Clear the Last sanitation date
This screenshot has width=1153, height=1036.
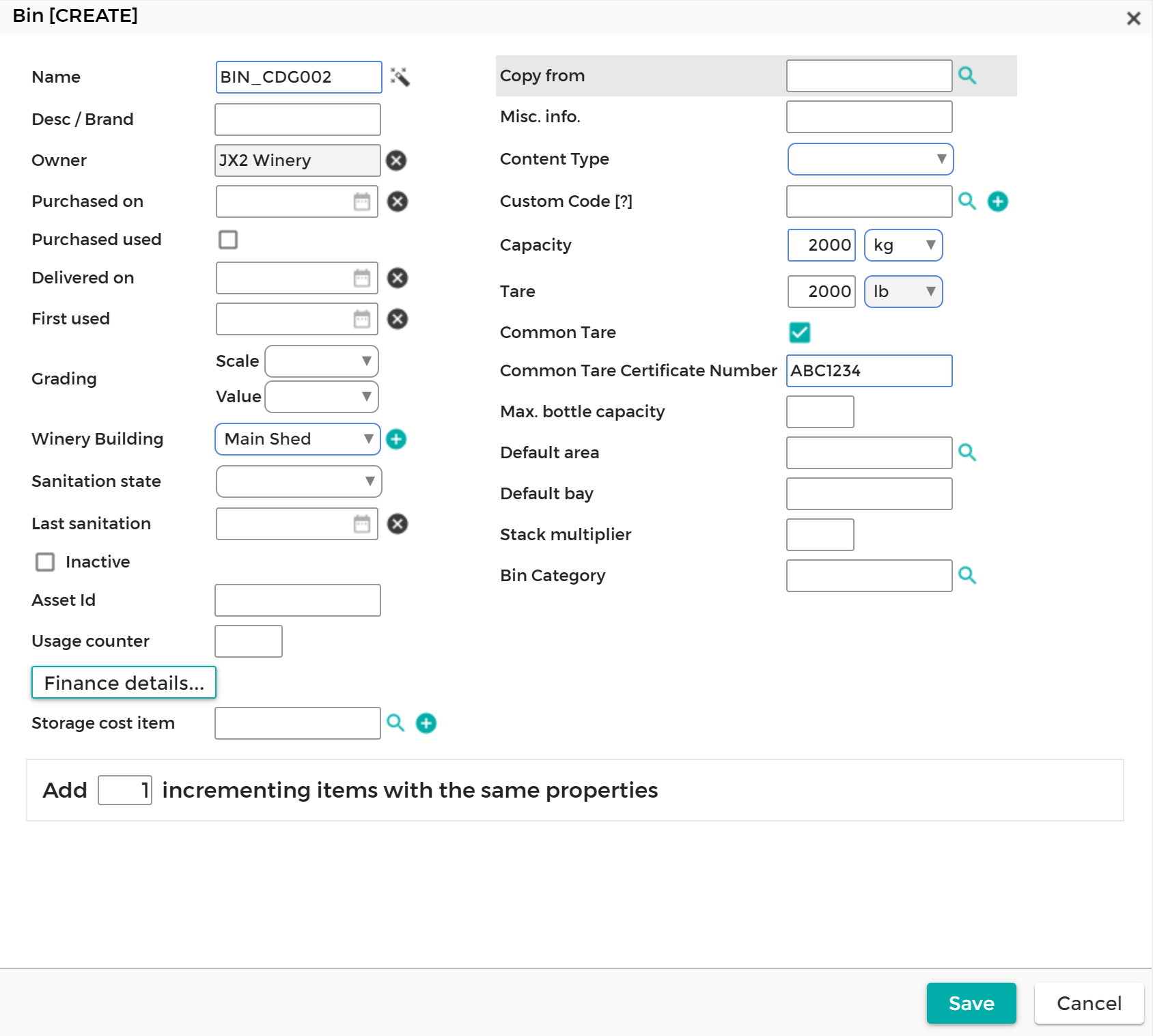tap(398, 524)
